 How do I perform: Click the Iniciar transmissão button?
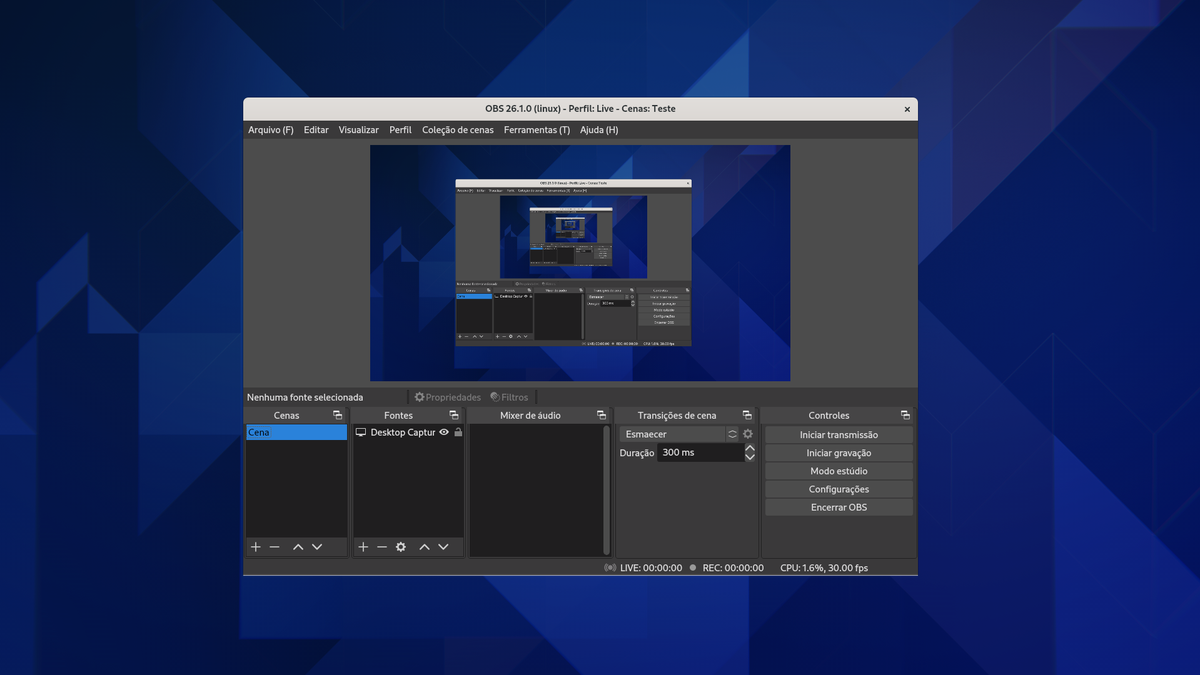[x=839, y=435]
